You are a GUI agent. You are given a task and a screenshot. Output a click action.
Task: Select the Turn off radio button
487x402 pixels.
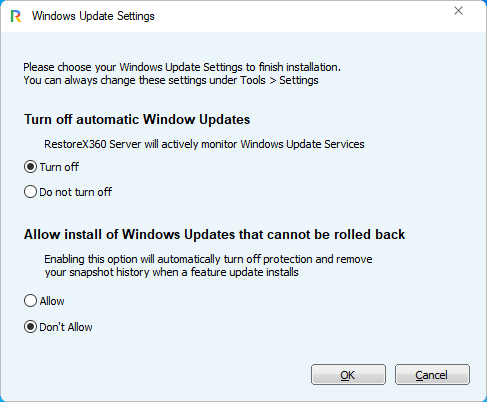click(30, 167)
